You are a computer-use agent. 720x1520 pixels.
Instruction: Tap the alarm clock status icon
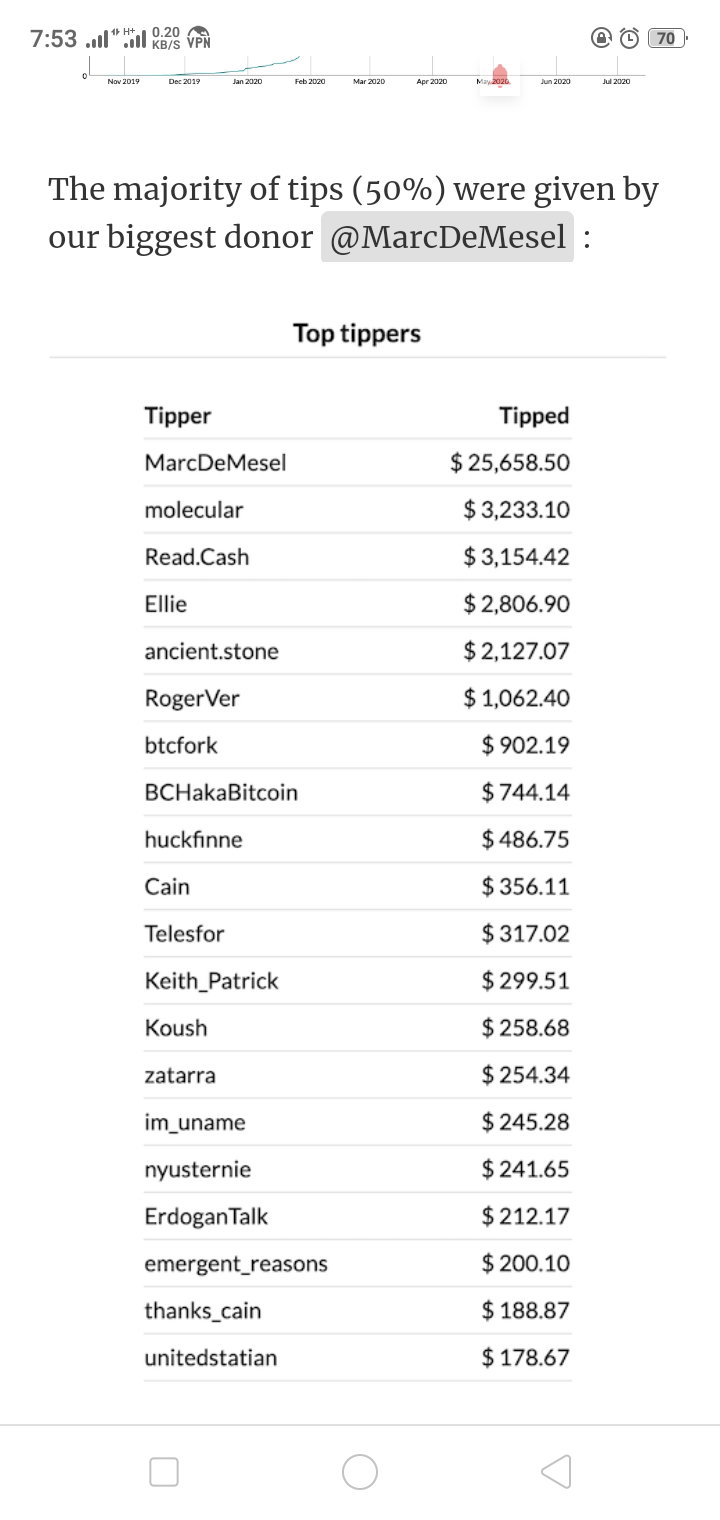tap(629, 39)
